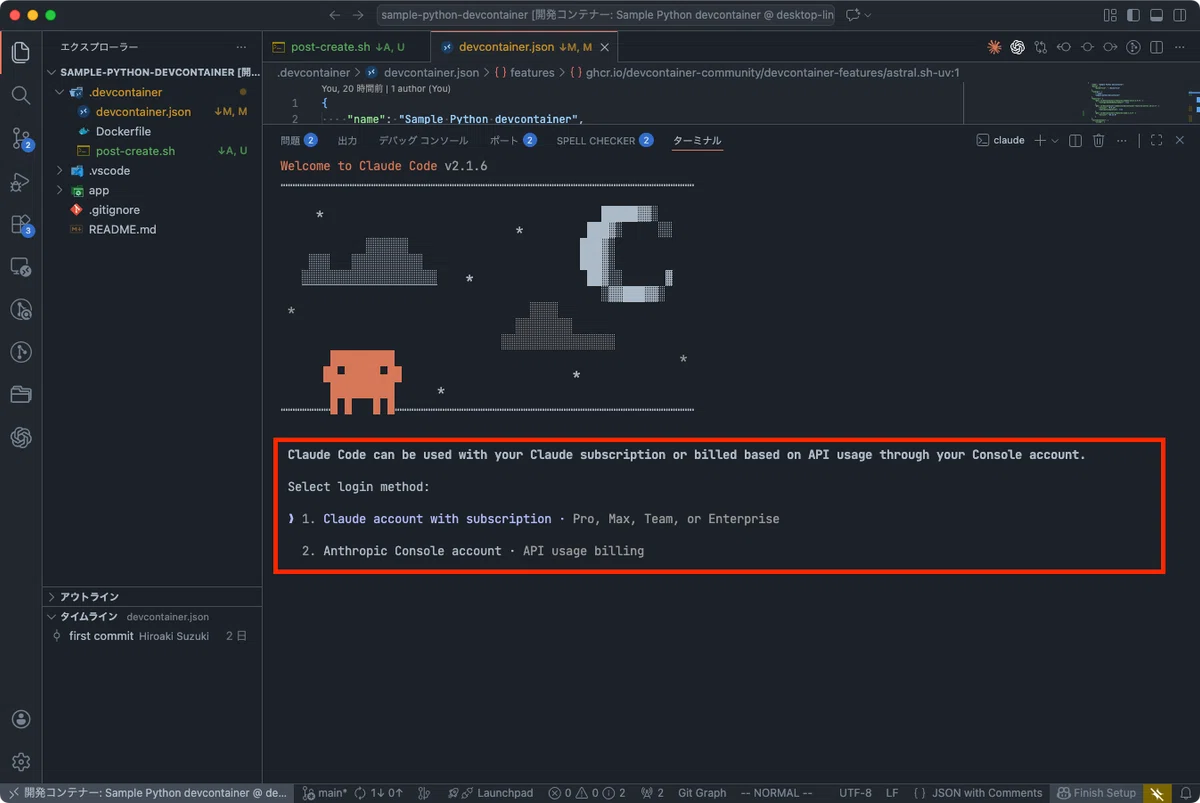Navigate back with title bar arrow

click(333, 15)
